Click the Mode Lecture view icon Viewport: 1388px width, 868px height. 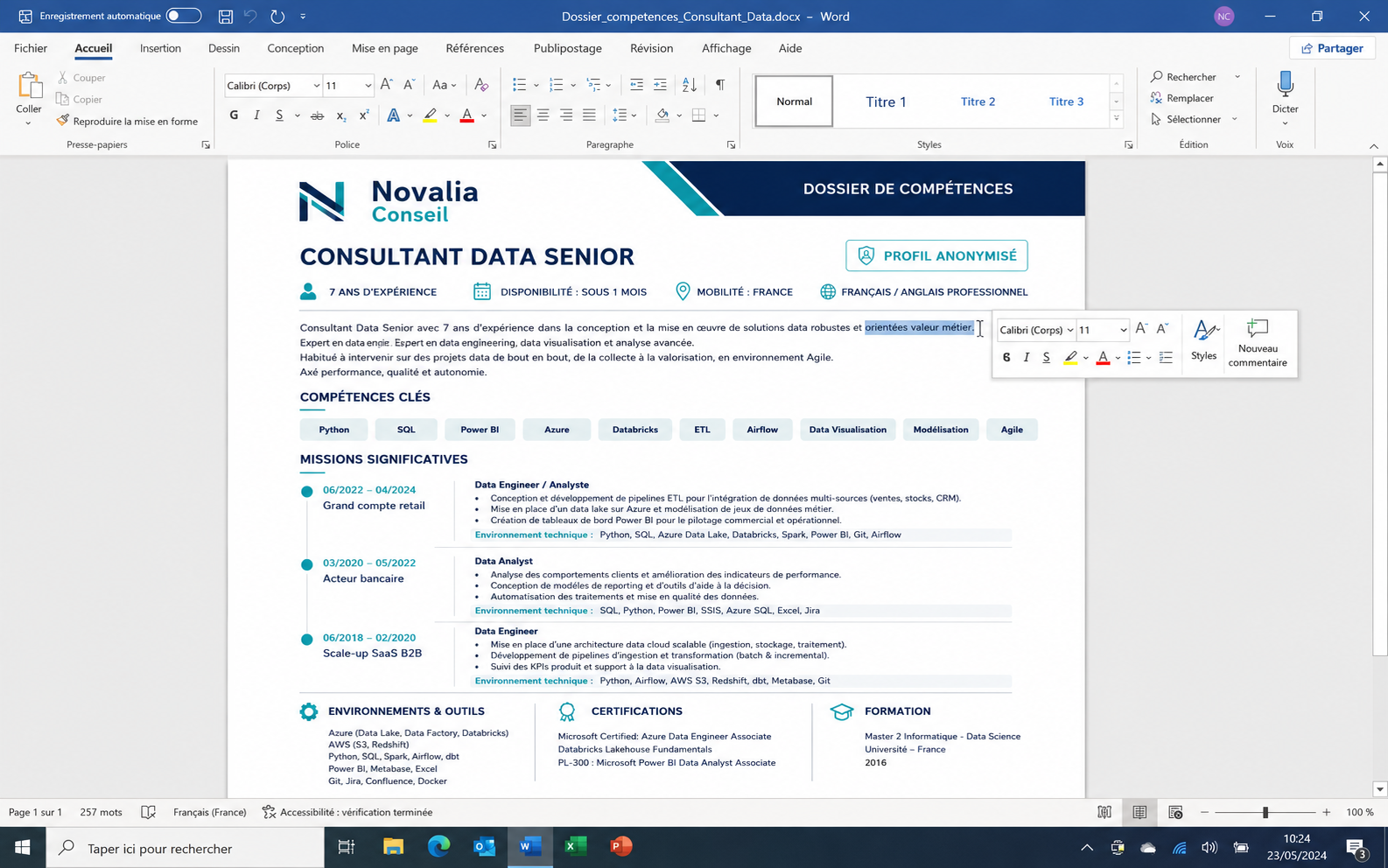click(1104, 812)
